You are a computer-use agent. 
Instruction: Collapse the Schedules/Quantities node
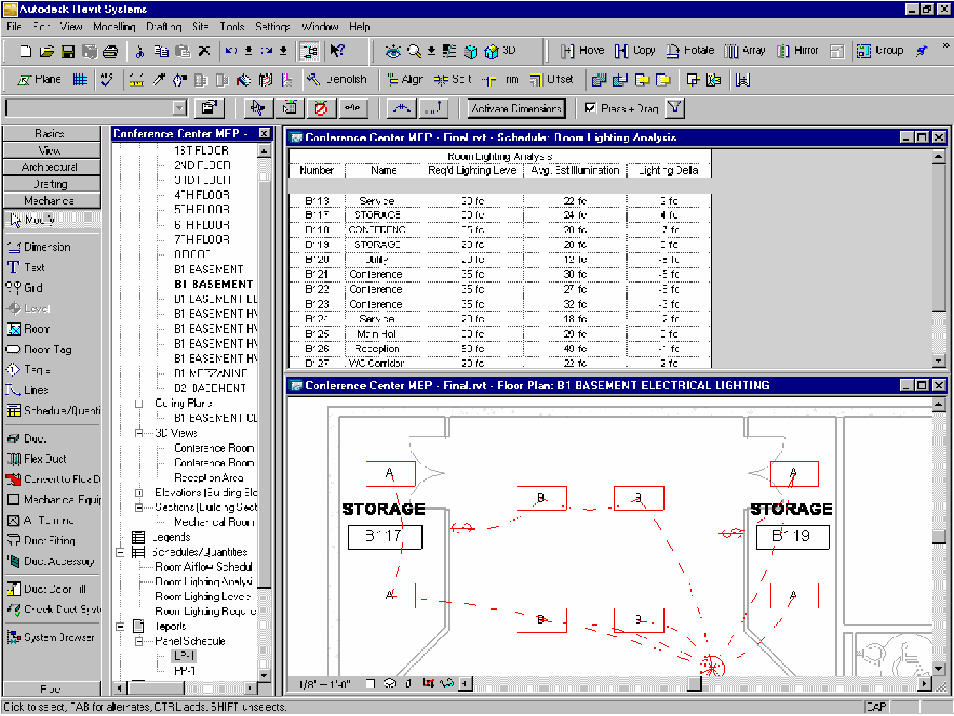(120, 552)
